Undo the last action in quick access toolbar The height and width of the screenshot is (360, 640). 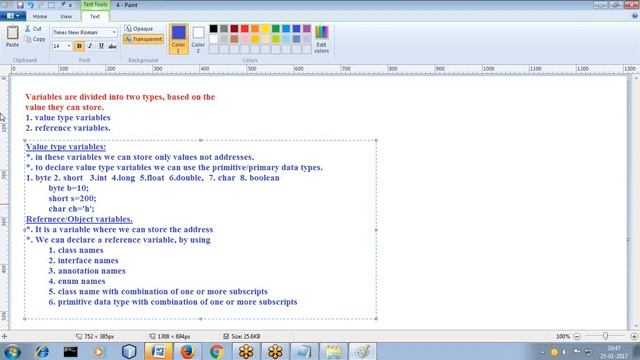(x=31, y=5)
